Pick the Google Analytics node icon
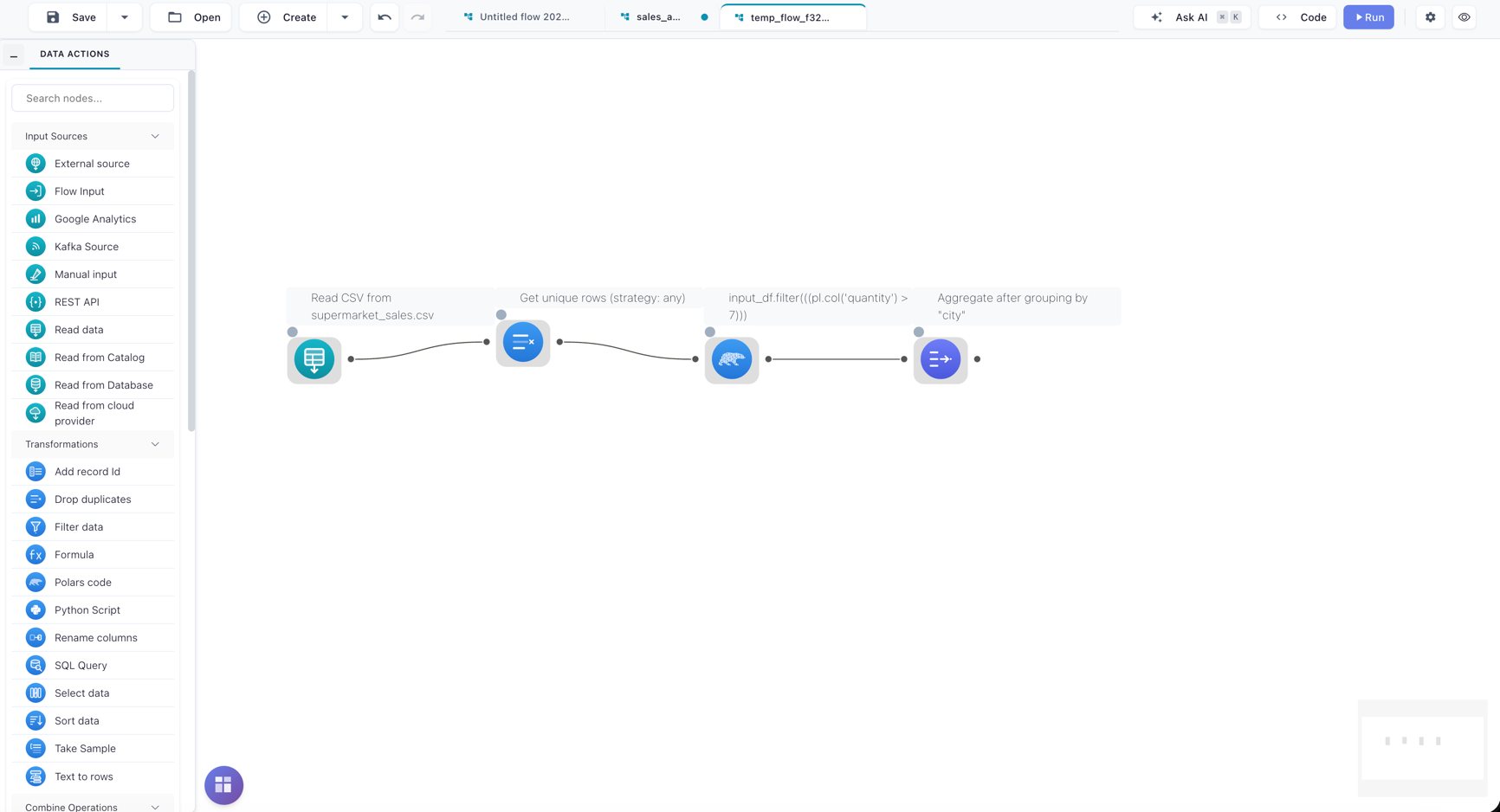The height and width of the screenshot is (812, 1500). (x=36, y=219)
